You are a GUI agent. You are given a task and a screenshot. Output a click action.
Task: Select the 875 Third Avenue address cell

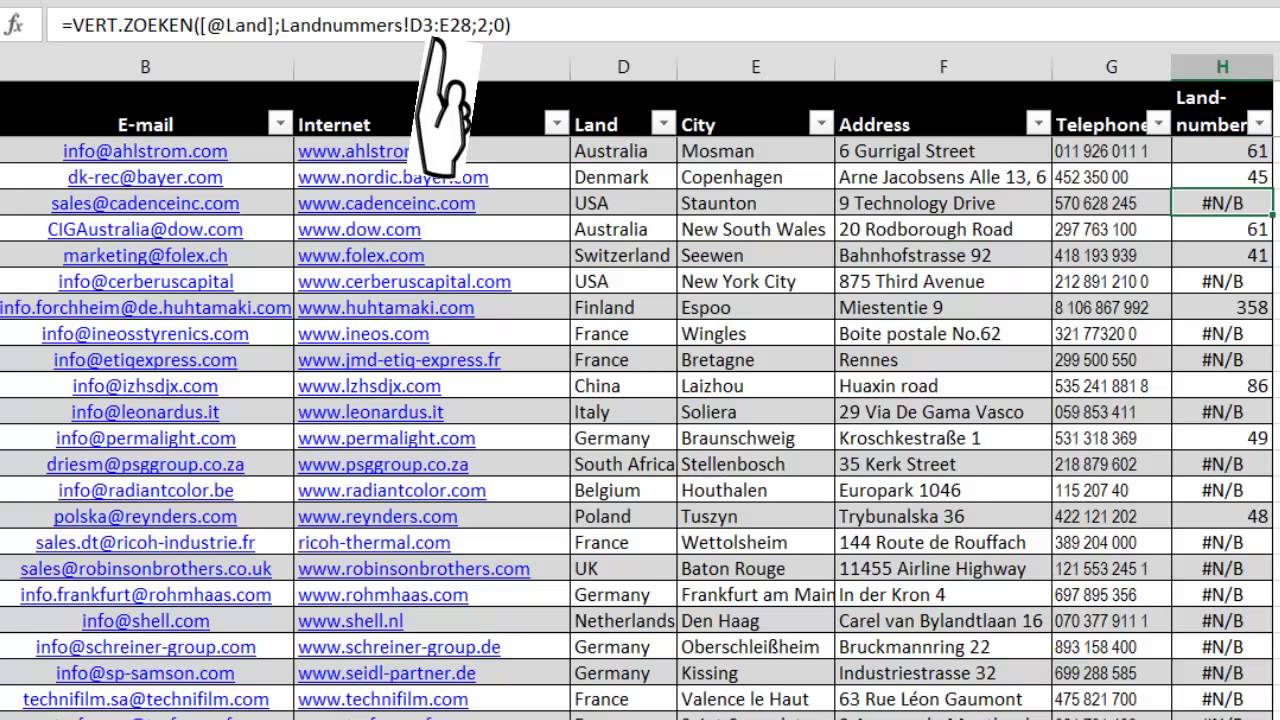(943, 281)
